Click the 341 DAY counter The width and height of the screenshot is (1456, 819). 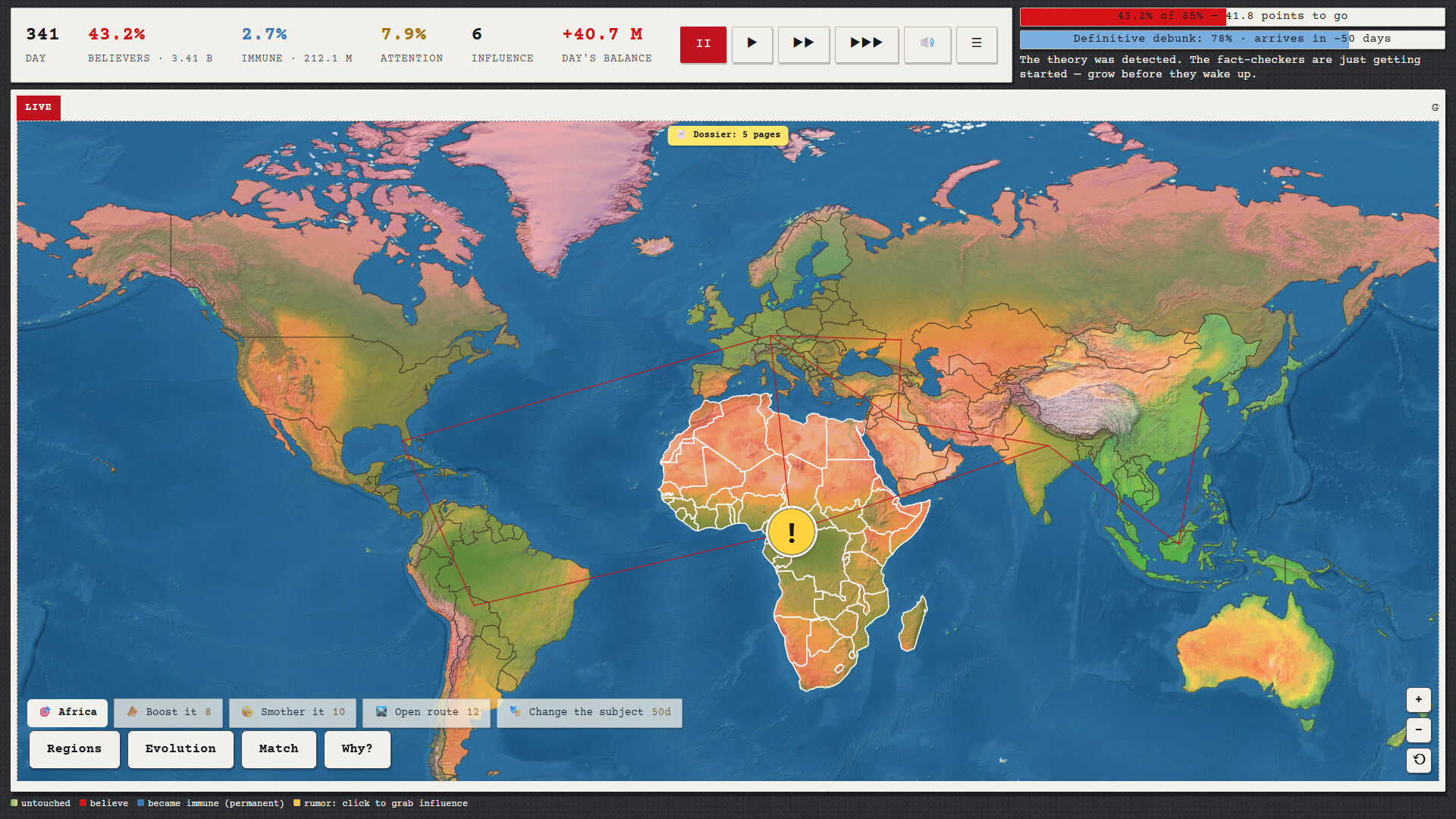(x=42, y=45)
